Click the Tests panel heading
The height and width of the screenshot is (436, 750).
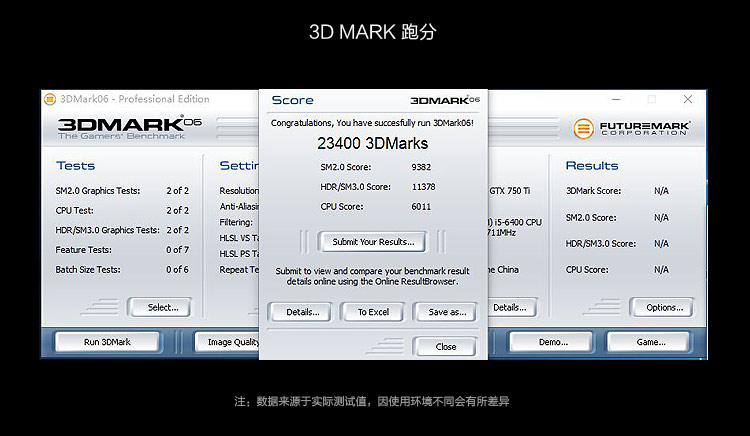tap(76, 165)
